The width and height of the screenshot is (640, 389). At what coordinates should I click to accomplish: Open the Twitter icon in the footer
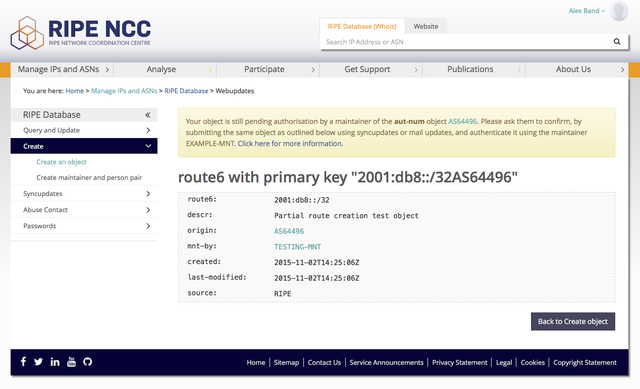[x=38, y=362]
